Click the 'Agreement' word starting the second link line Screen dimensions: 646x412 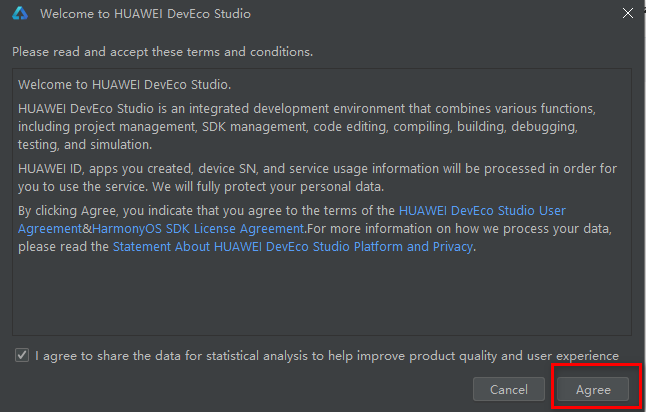(50, 228)
